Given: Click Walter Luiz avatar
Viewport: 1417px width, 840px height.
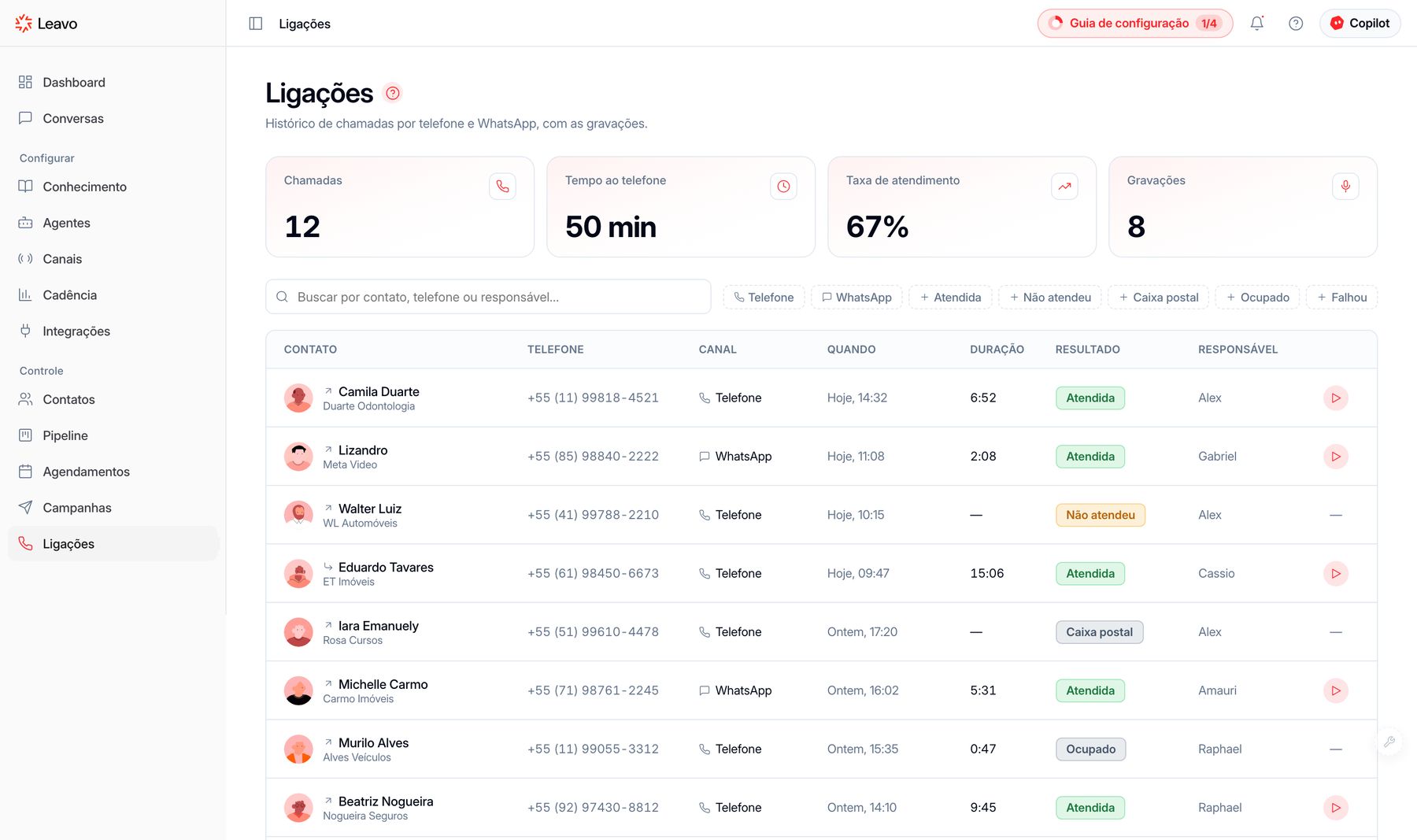Looking at the screenshot, I should click(x=298, y=515).
